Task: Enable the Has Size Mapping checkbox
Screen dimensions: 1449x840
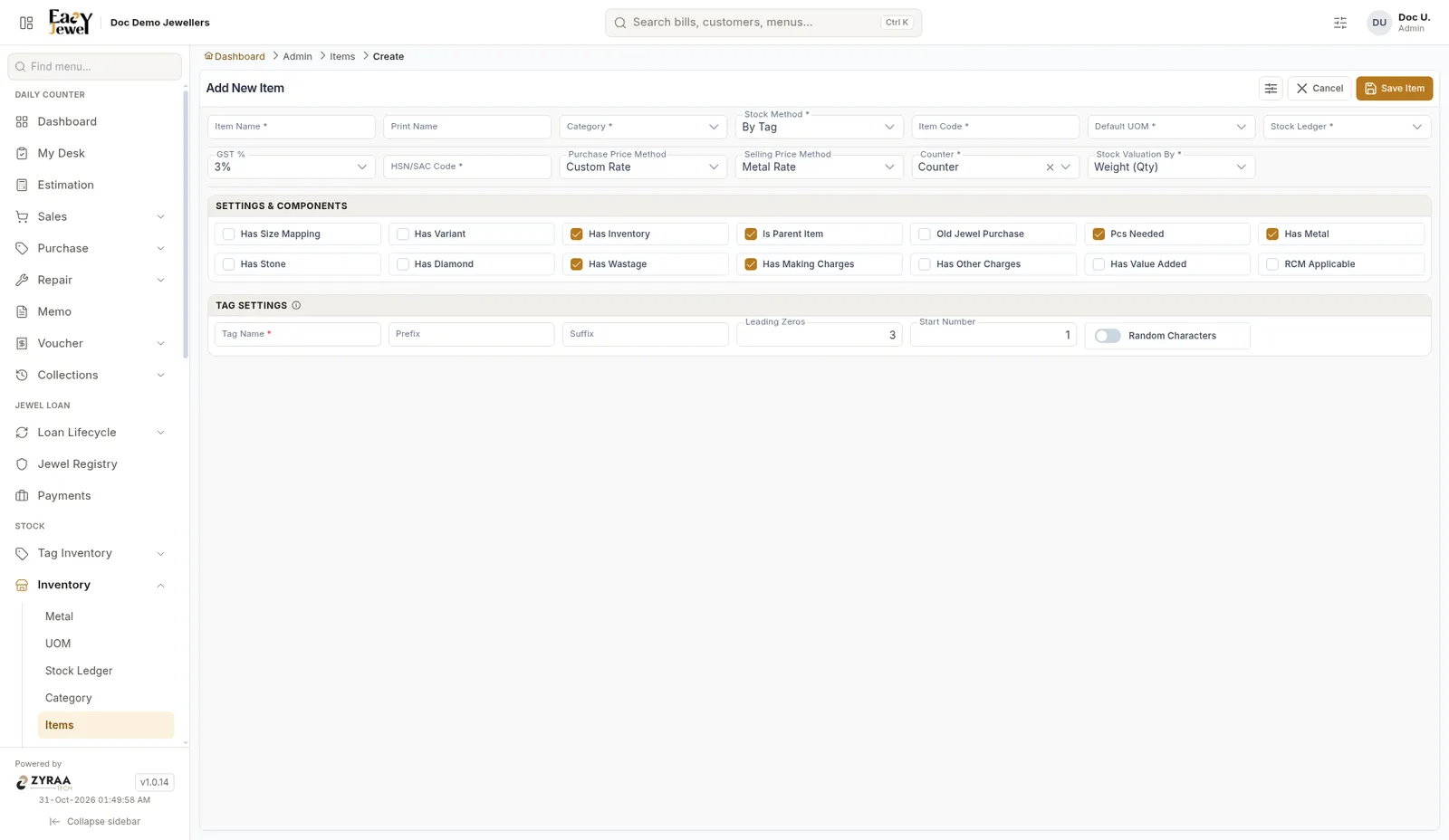Action: [x=228, y=234]
